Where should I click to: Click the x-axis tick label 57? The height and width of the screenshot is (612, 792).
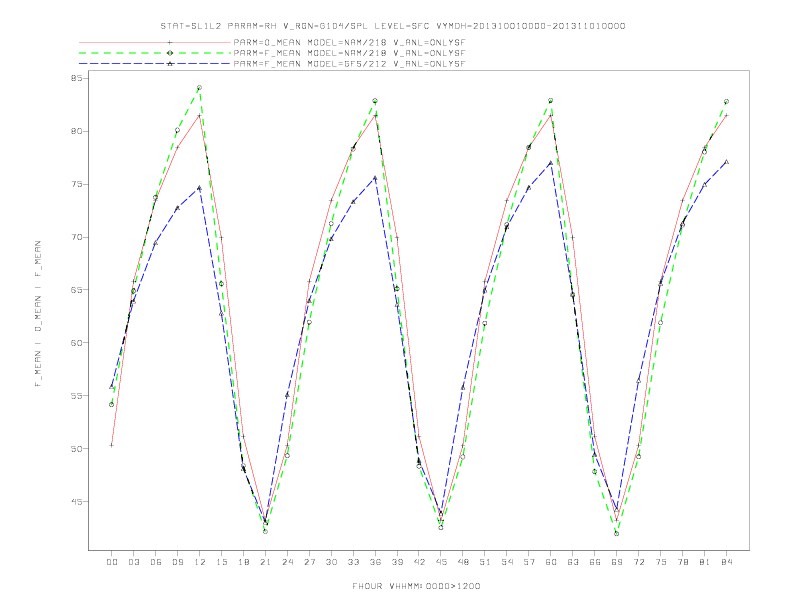(x=529, y=562)
